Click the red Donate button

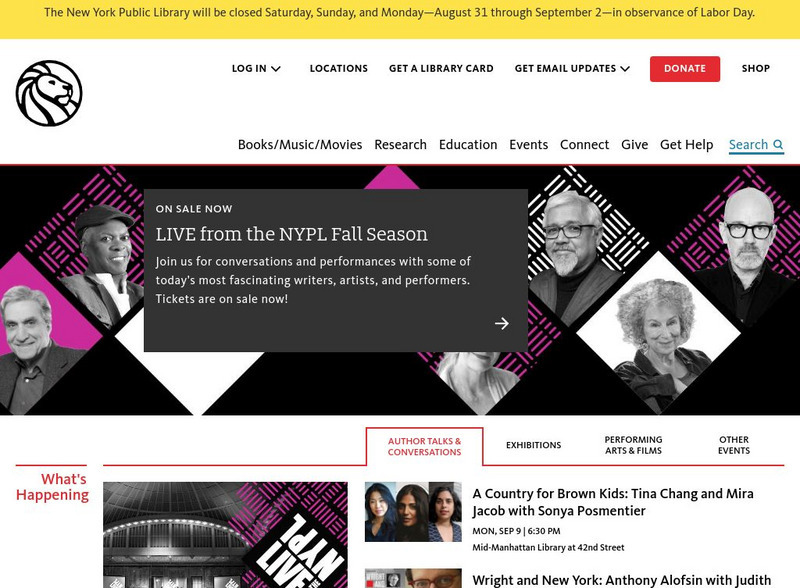pyautogui.click(x=685, y=69)
